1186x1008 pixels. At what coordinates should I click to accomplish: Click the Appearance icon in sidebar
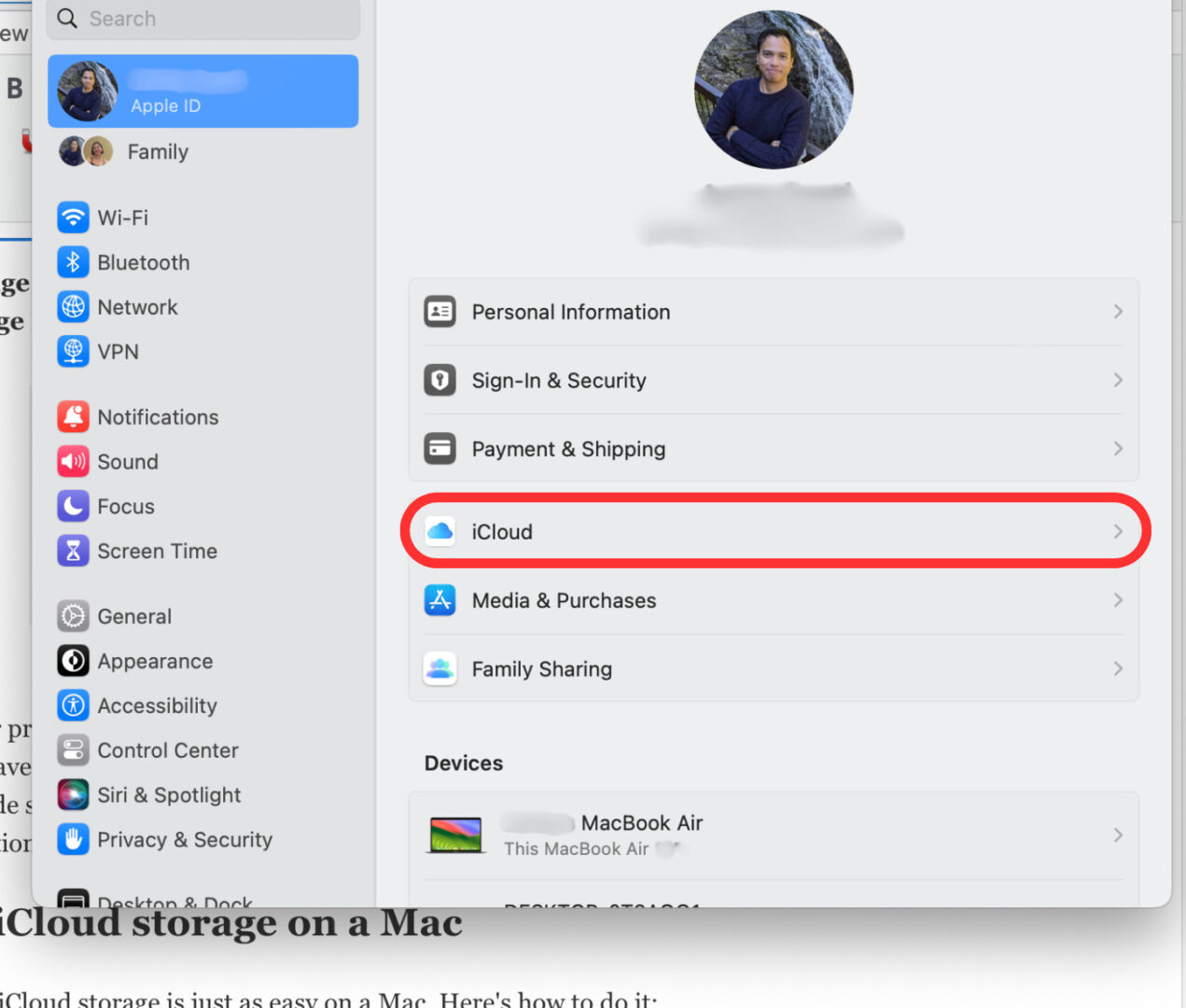click(x=73, y=661)
